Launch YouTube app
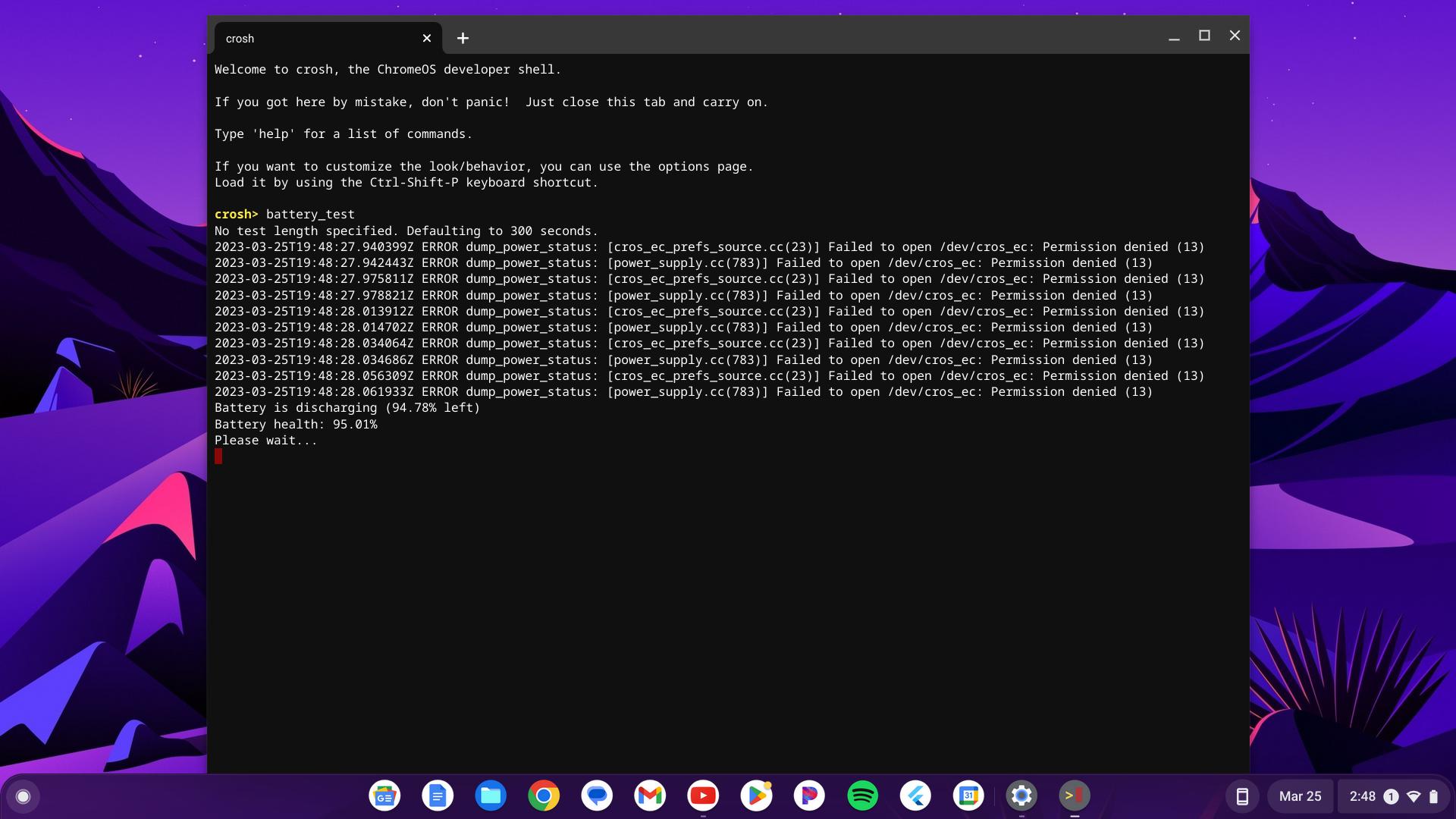 (x=703, y=795)
